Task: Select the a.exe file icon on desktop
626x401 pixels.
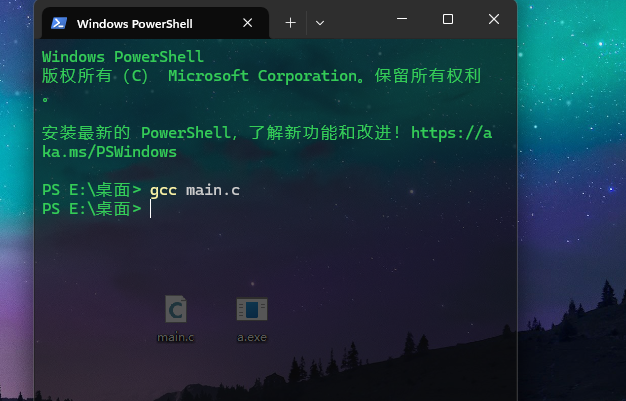Action: [251, 309]
